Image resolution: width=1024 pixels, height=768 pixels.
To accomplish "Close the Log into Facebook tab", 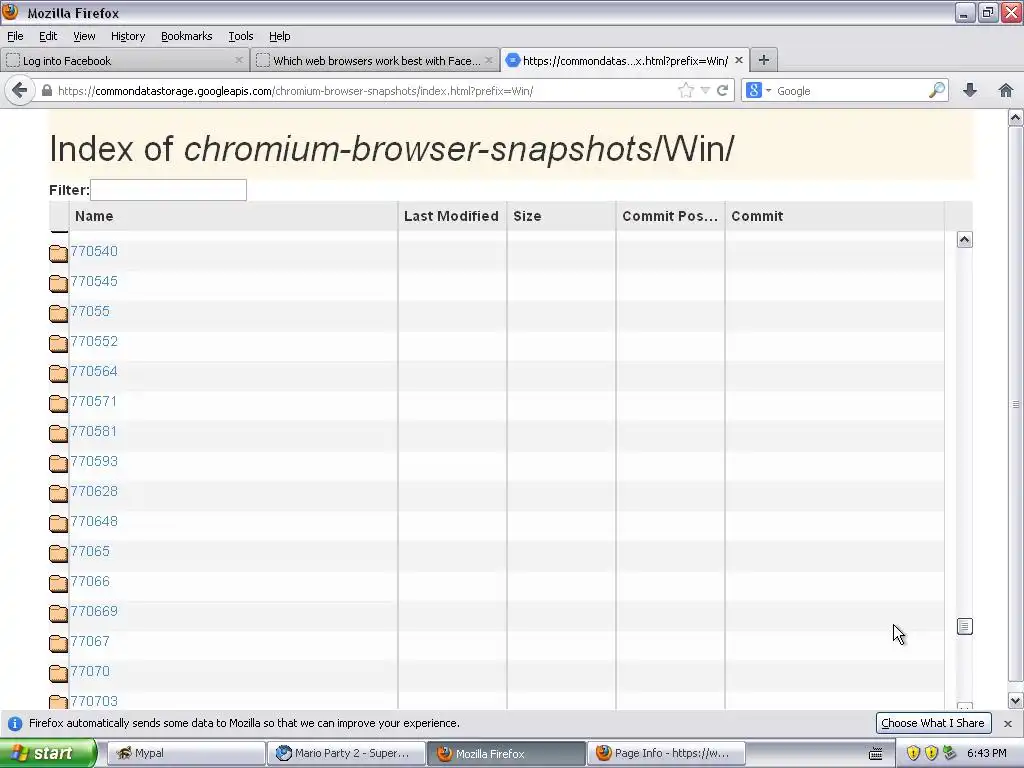I will [x=238, y=60].
